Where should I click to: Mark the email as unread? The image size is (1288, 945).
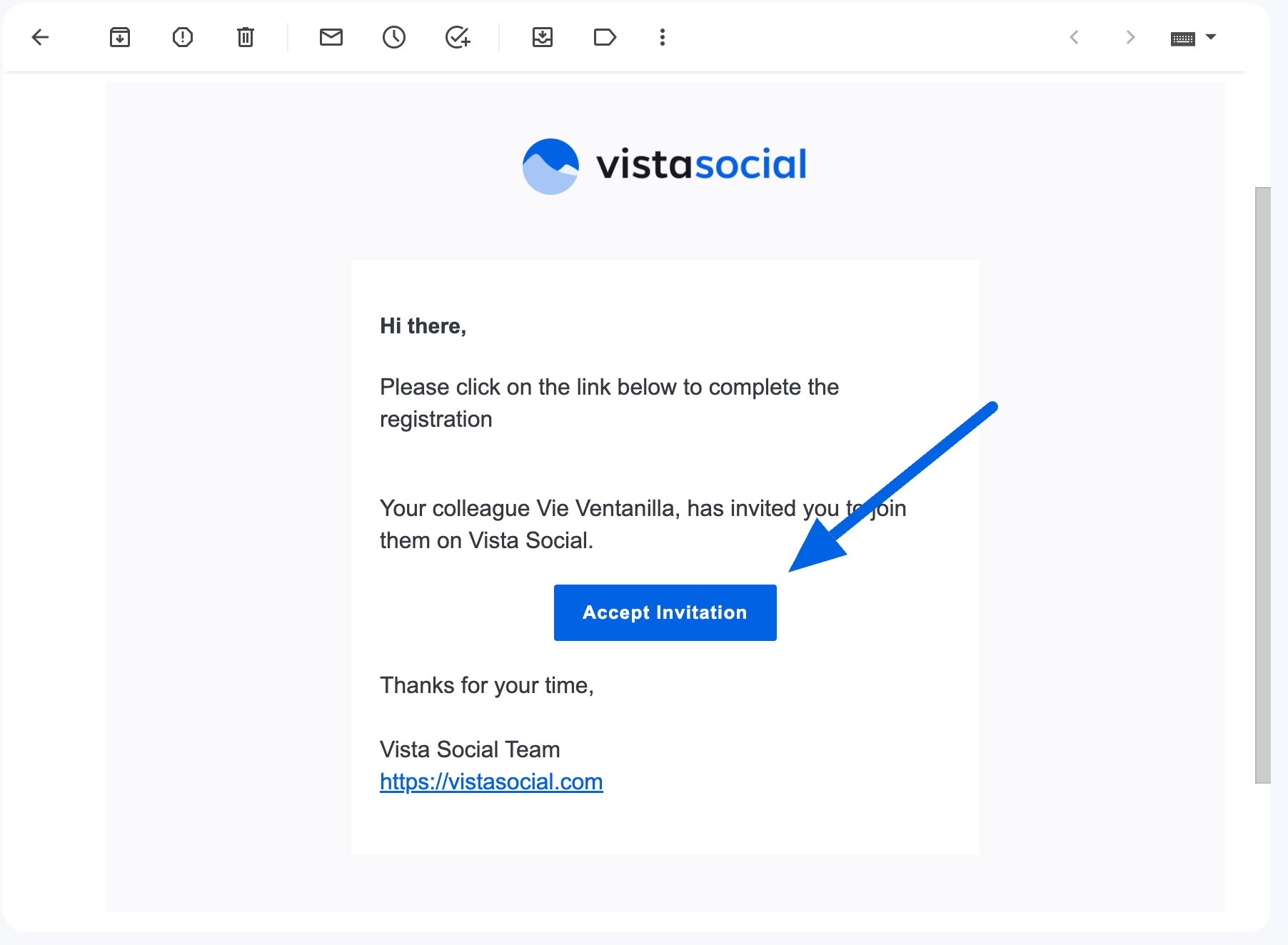pos(331,37)
